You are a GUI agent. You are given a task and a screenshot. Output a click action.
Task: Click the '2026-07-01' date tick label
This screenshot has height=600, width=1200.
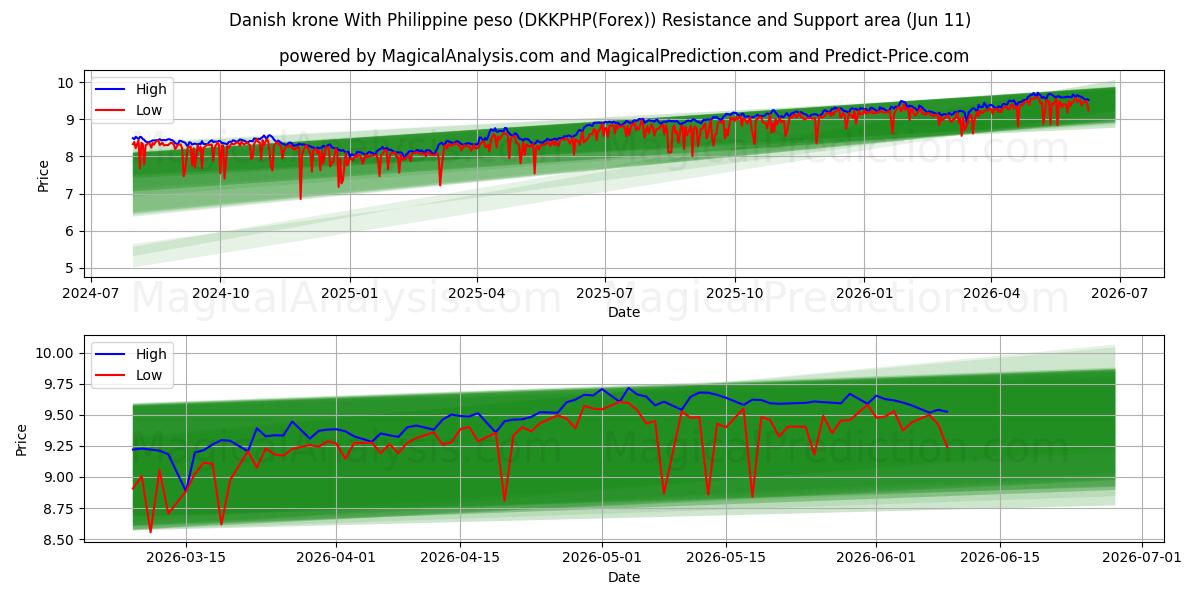coord(1142,557)
